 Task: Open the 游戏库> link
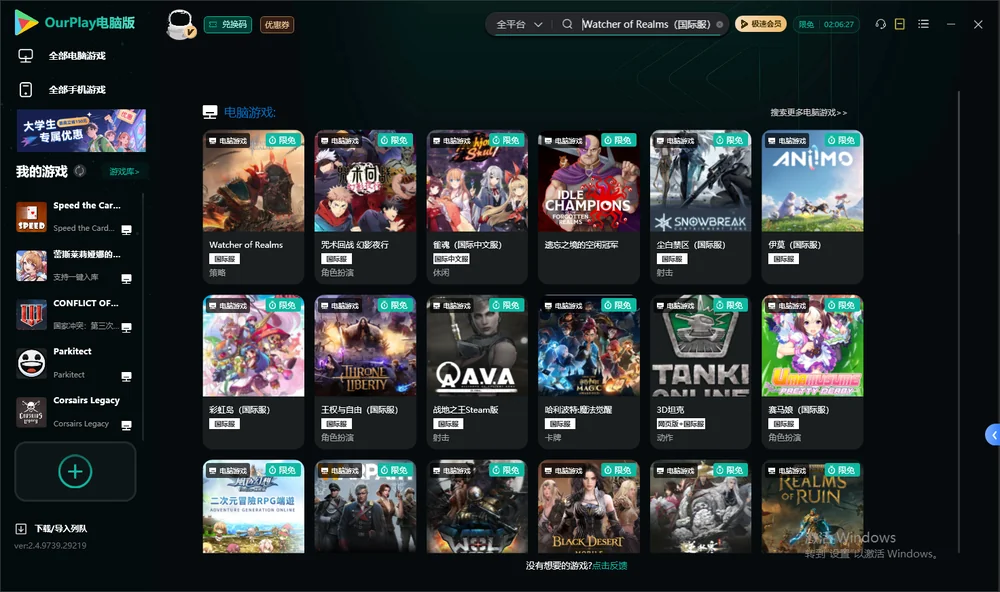(124, 172)
